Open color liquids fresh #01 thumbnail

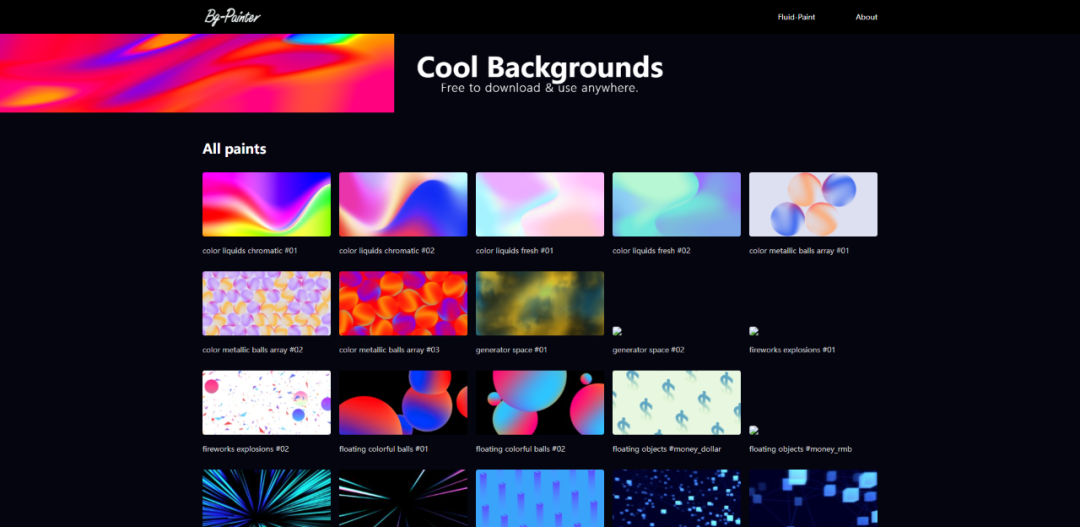click(x=540, y=205)
